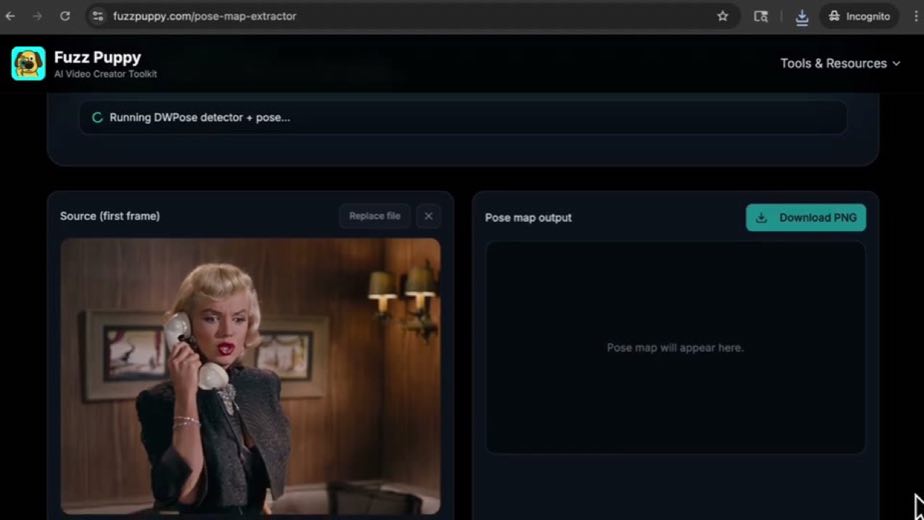Click the source first frame image
924x520 pixels.
[x=250, y=376]
